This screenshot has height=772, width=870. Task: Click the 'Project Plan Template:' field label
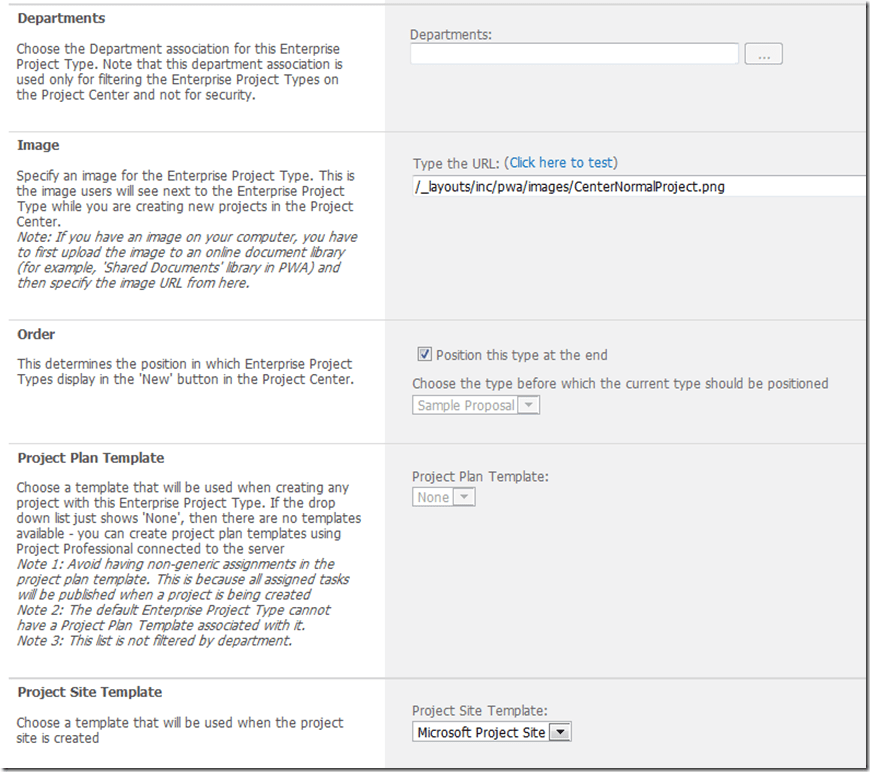(x=480, y=477)
